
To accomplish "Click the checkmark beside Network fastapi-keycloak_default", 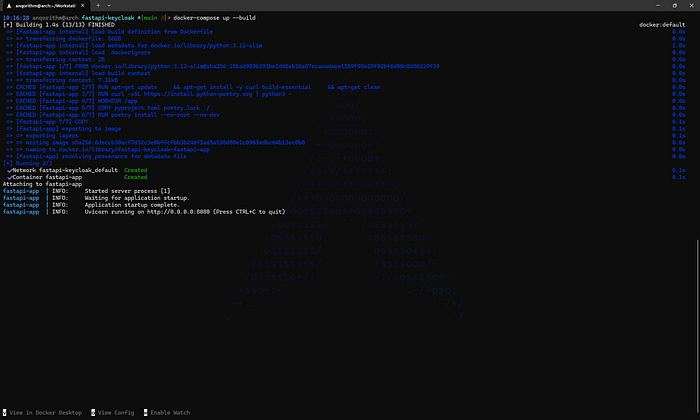I will point(9,170).
